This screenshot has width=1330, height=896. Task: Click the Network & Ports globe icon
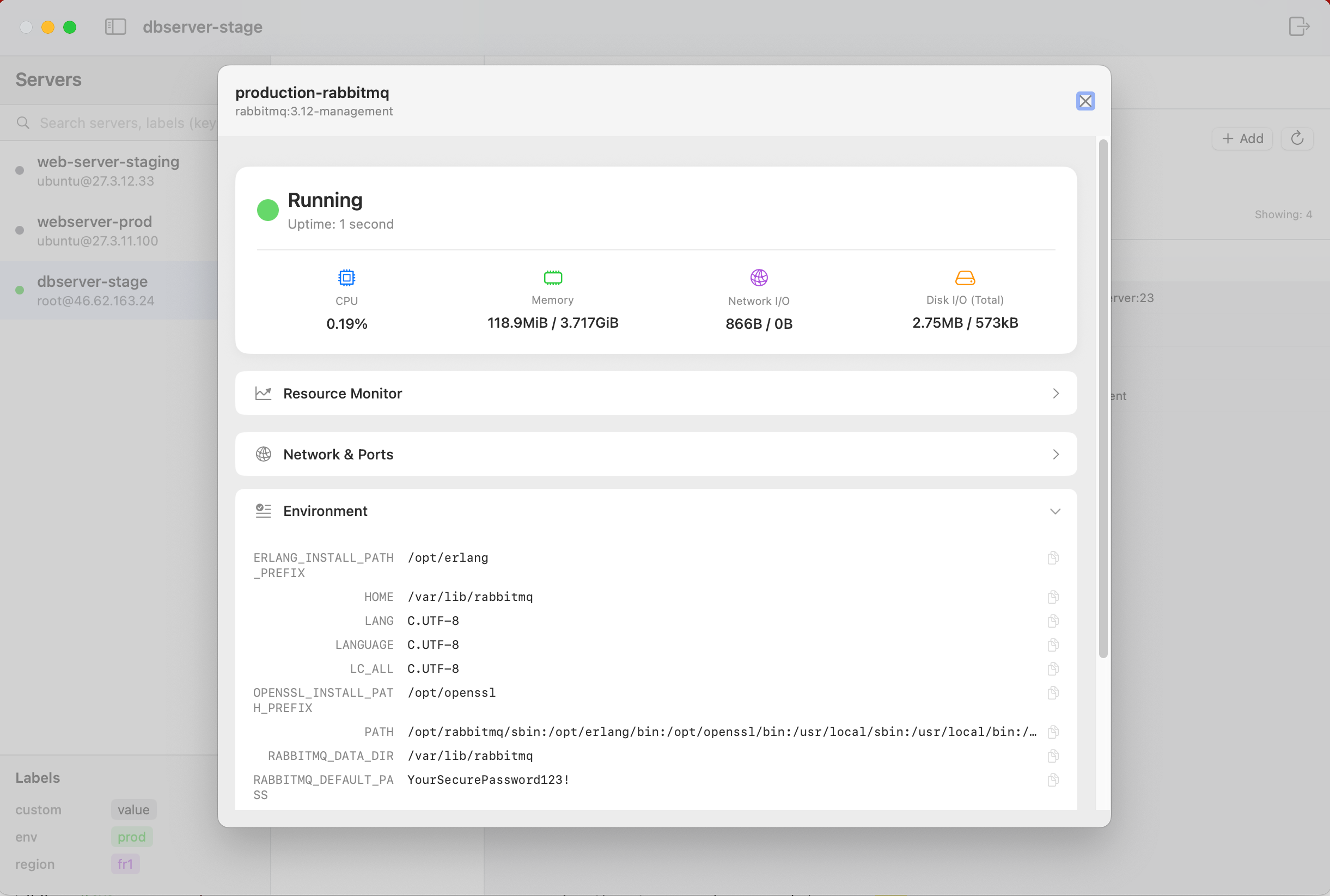tap(264, 455)
